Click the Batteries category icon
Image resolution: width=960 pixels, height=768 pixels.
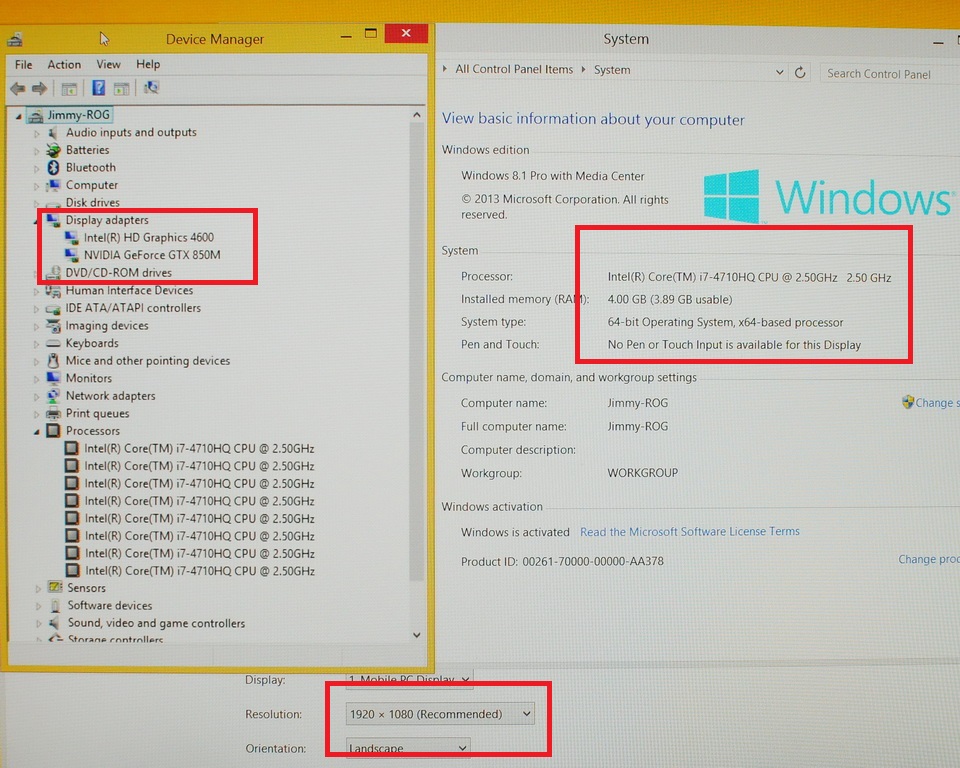[53, 150]
